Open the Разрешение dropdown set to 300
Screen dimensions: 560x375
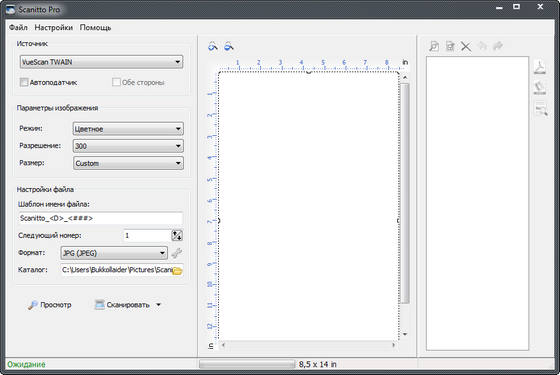[128, 146]
